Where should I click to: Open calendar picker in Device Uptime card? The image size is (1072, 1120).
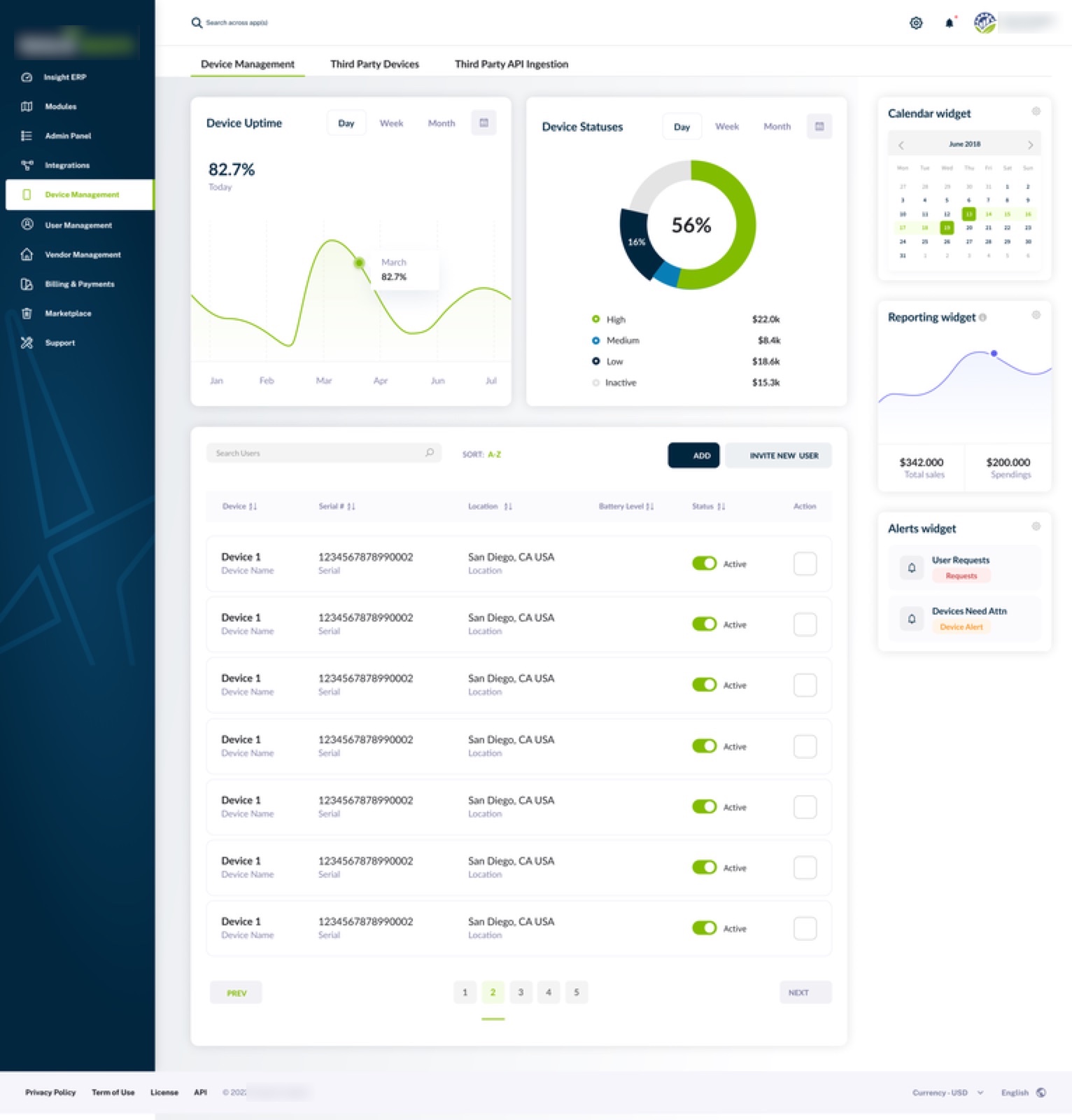484,123
